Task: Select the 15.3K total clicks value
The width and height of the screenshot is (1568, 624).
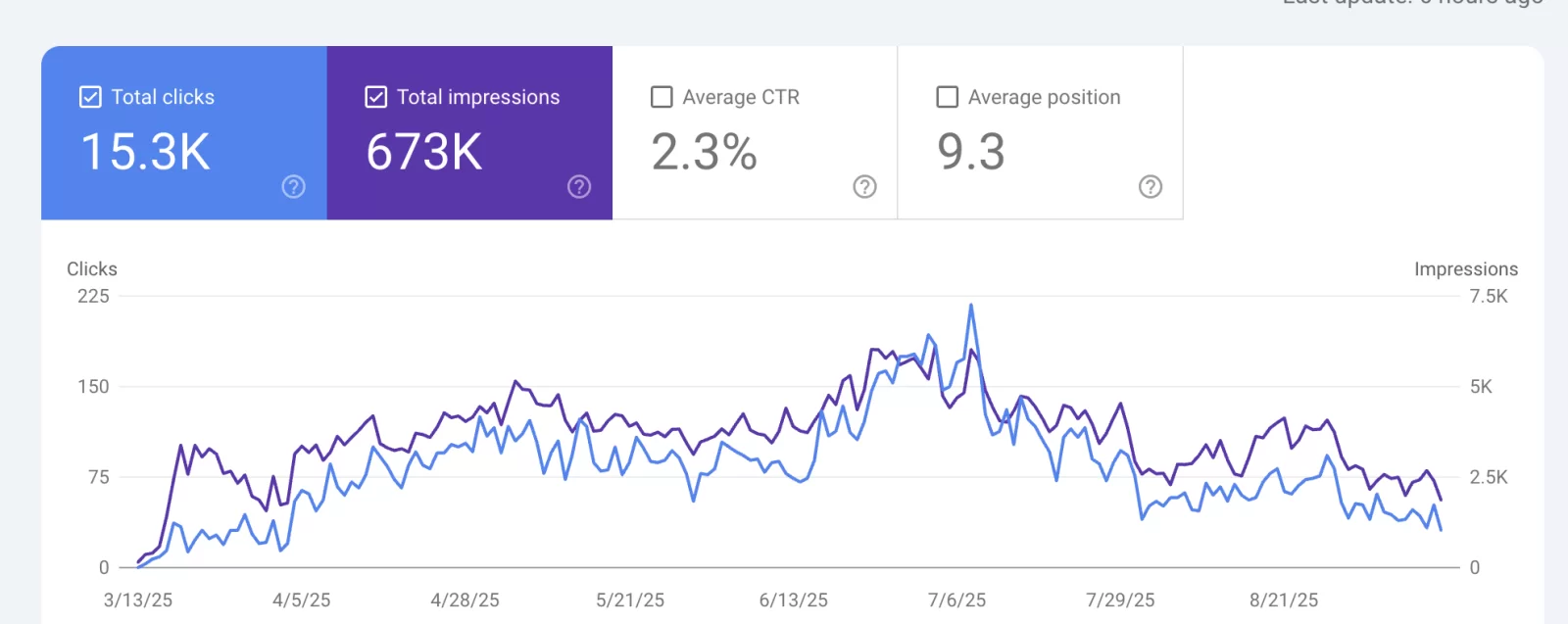Action: click(145, 152)
